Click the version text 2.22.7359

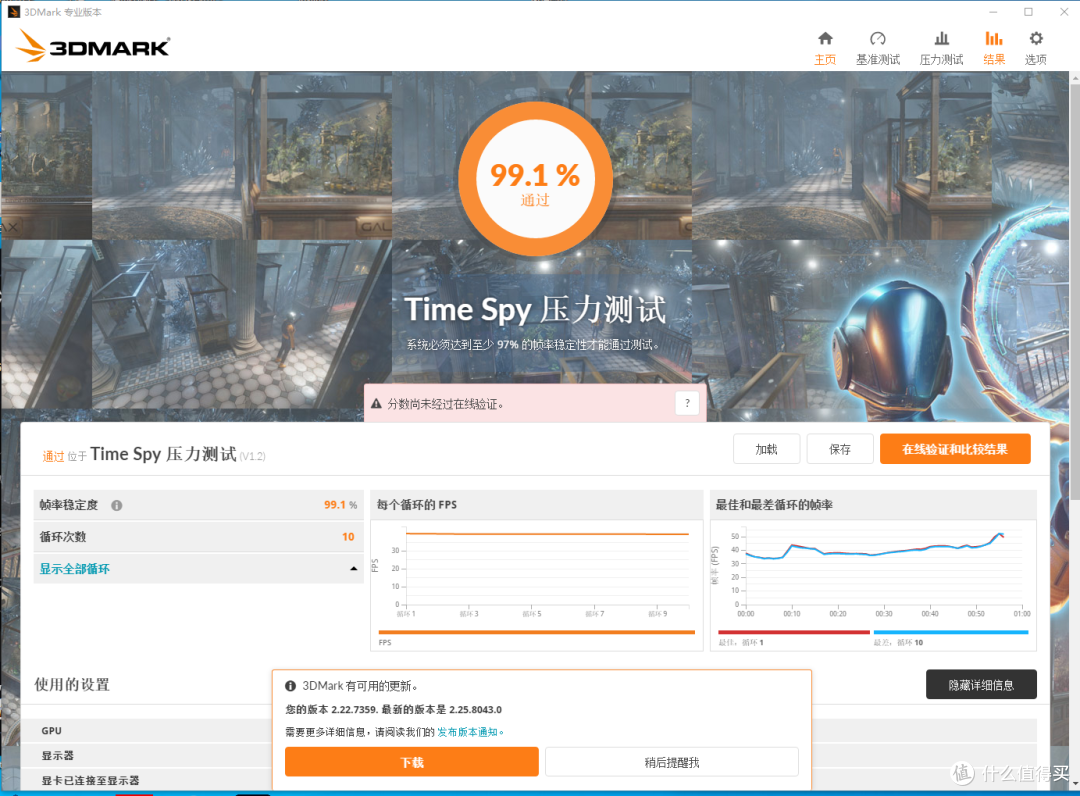[355, 709]
